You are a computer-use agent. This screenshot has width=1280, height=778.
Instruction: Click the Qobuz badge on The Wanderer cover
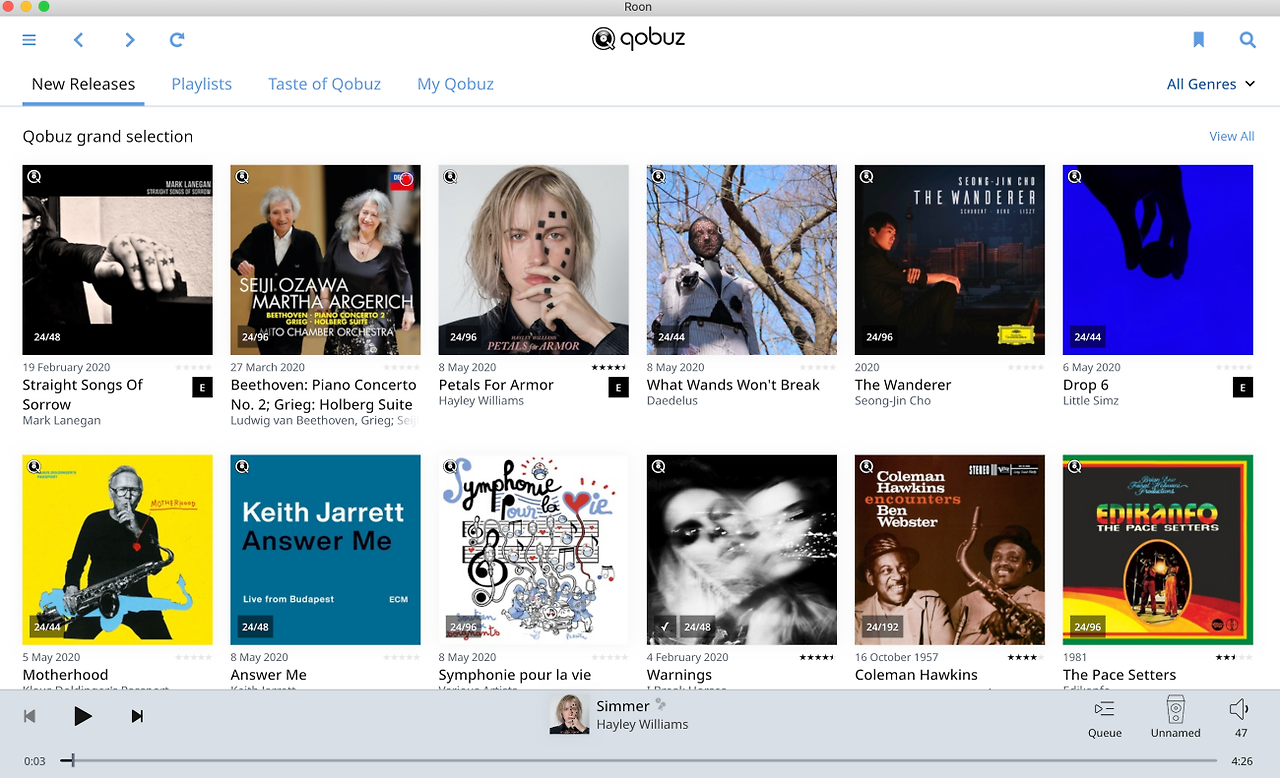(x=866, y=177)
